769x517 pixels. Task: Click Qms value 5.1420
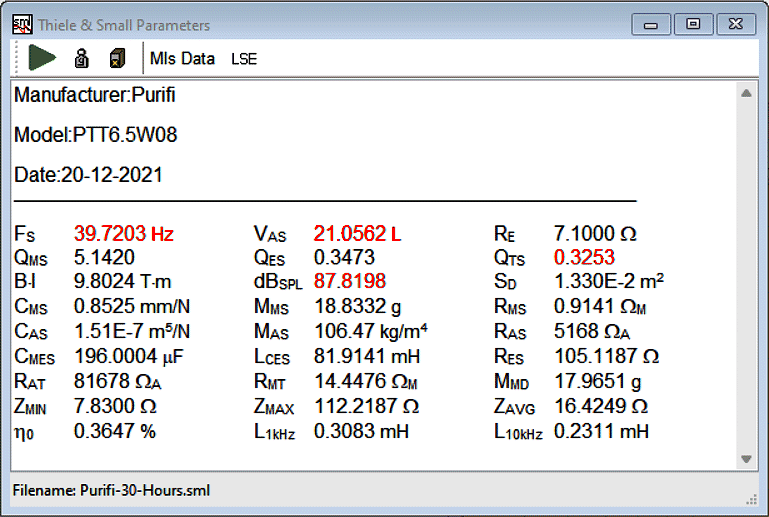104,258
